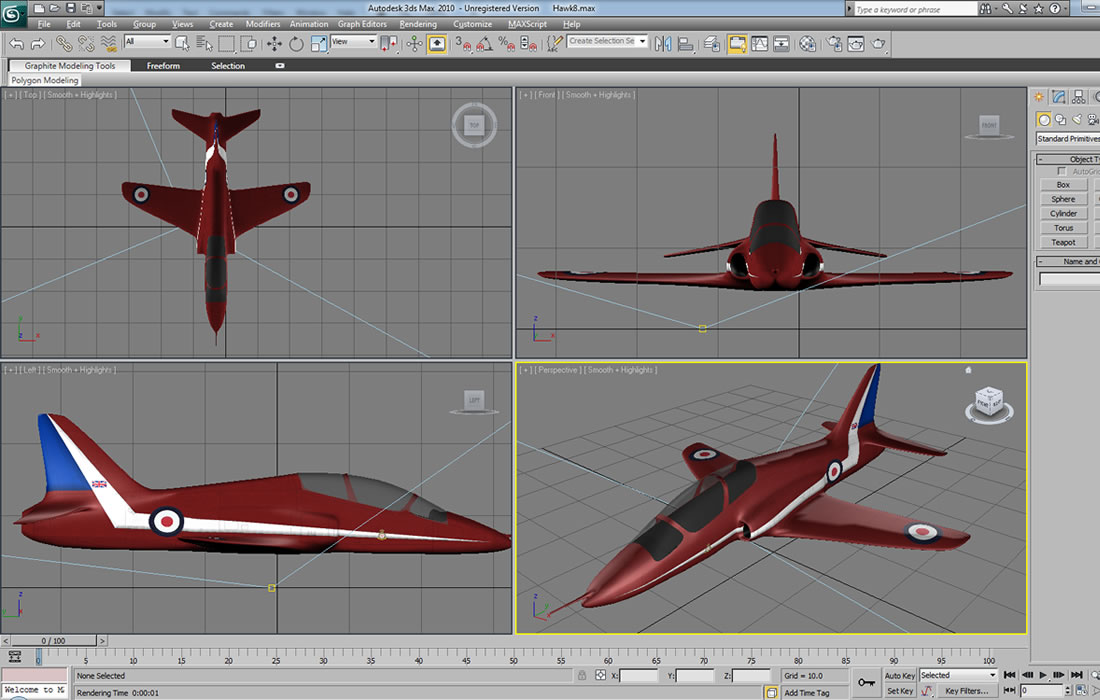
Task: Click the Undo arrow in toolbar
Action: [x=17, y=44]
